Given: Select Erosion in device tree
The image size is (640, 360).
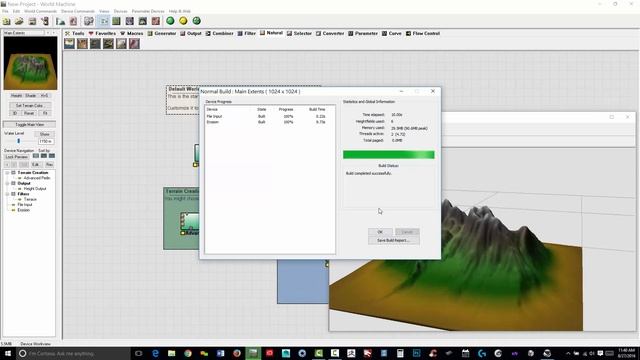Looking at the screenshot, I should click(23, 210).
